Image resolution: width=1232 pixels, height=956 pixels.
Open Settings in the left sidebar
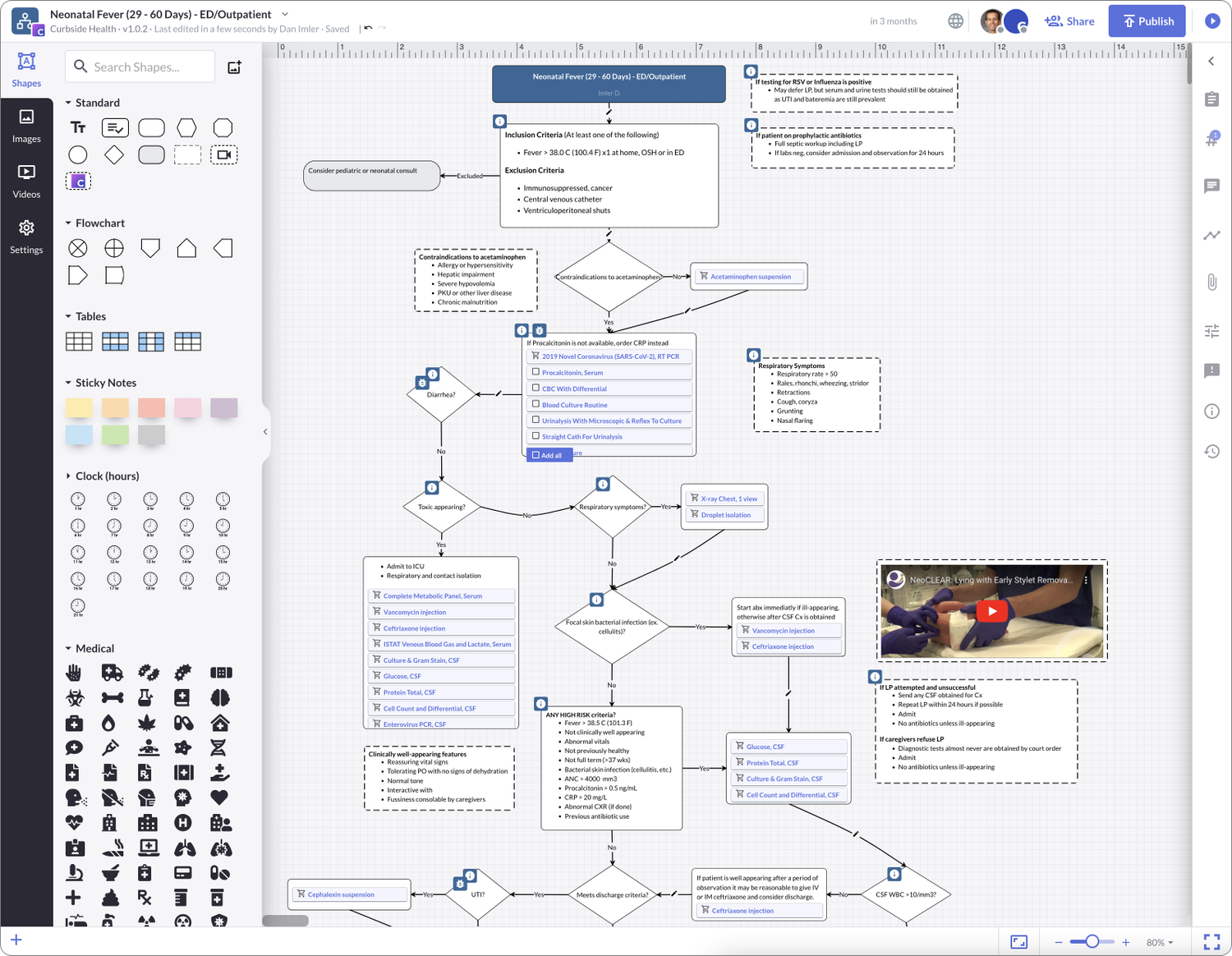(26, 237)
